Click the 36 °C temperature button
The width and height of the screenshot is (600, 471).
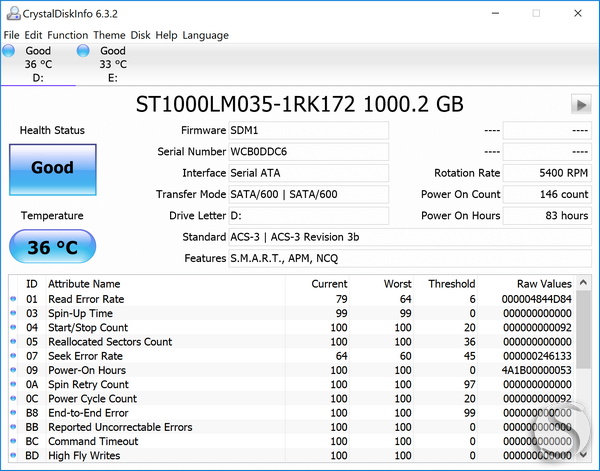pos(52,247)
